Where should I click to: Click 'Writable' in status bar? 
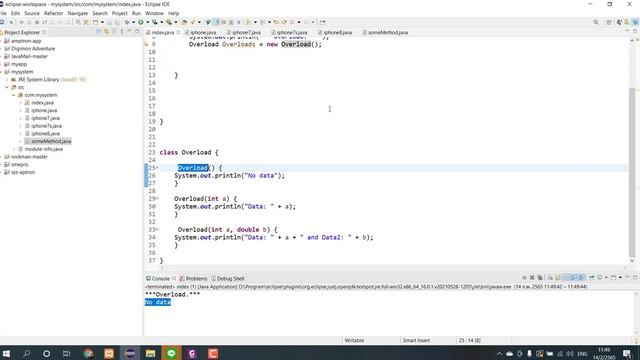[354, 340]
